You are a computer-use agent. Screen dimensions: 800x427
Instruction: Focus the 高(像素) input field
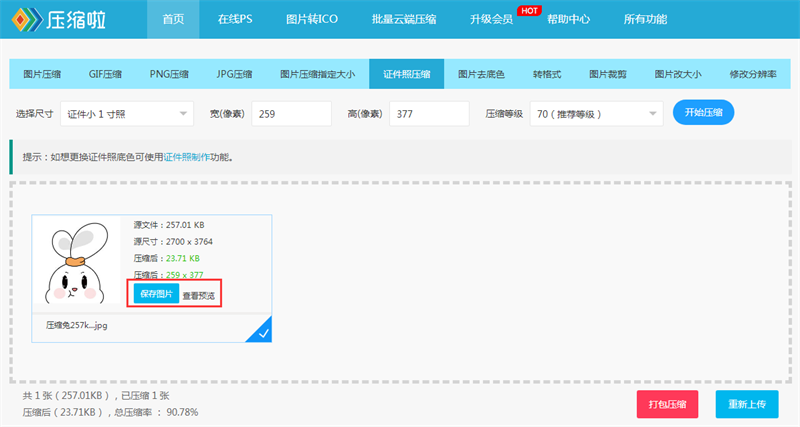(x=429, y=114)
